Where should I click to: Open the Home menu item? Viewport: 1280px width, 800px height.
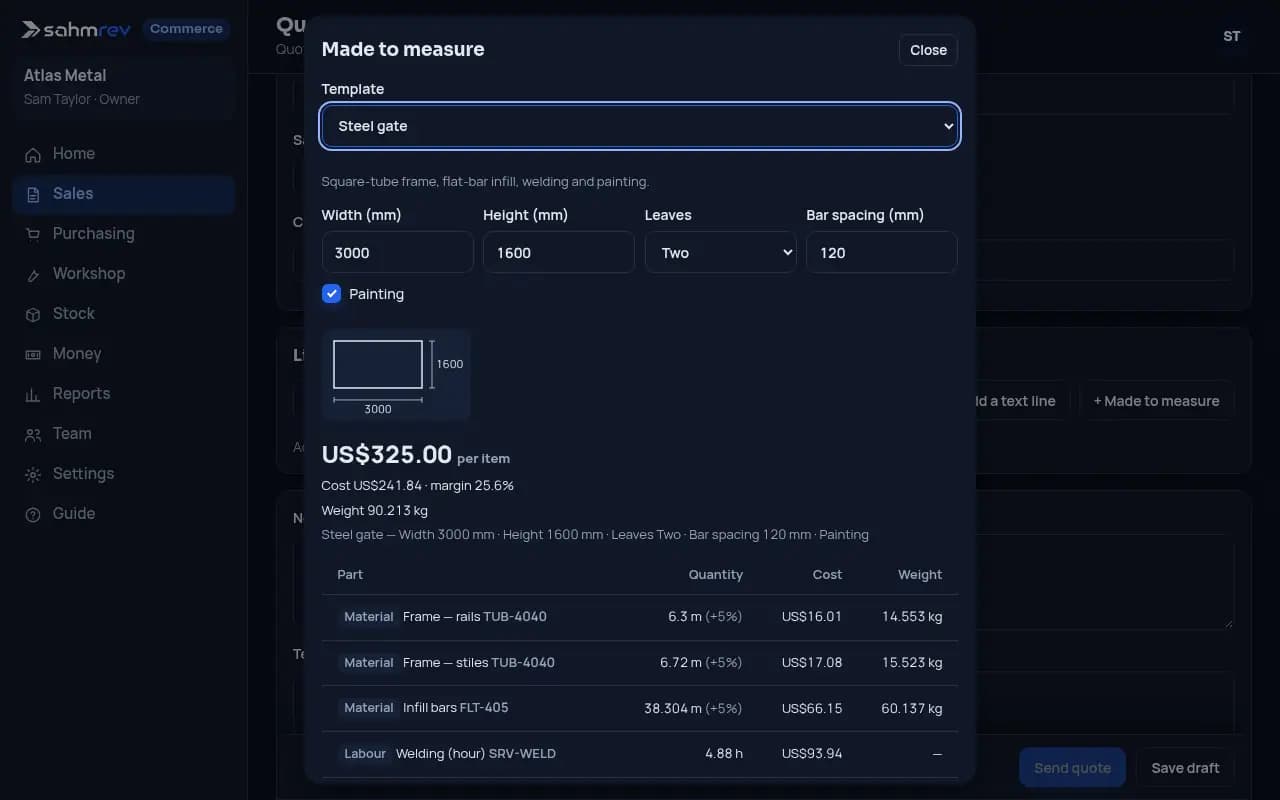[x=124, y=154]
